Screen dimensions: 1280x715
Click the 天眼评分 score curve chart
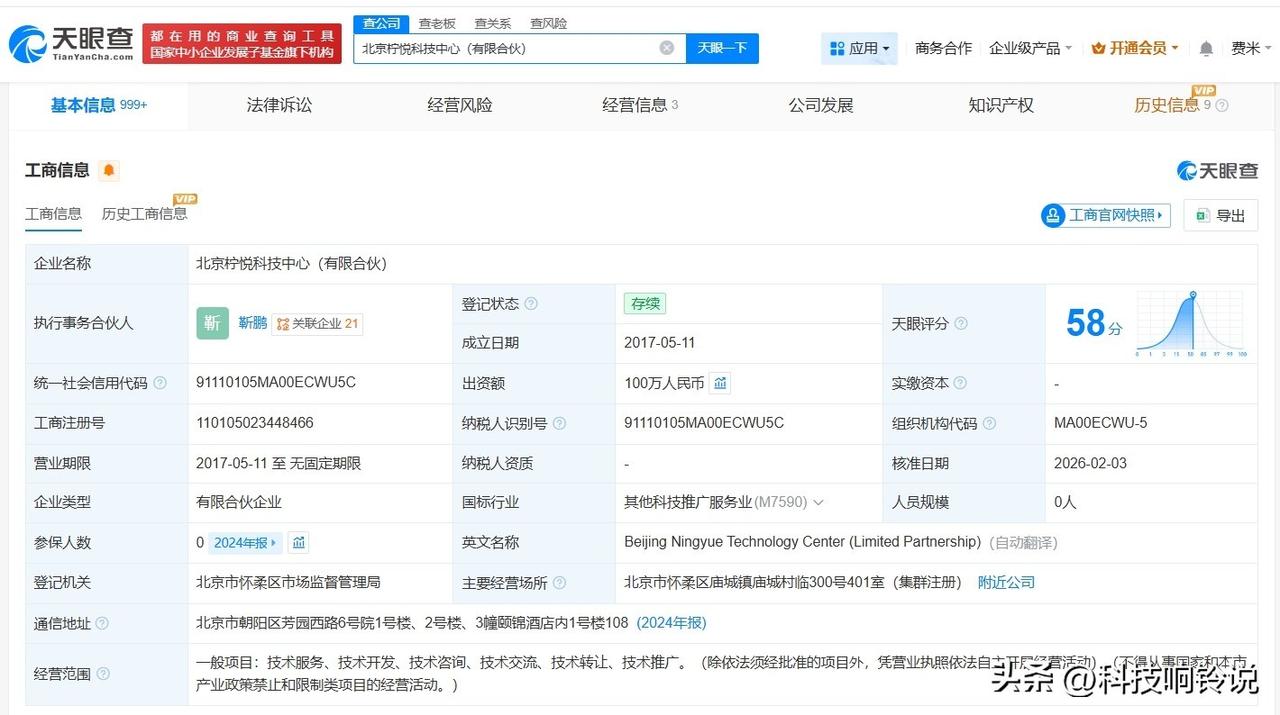[x=1190, y=323]
